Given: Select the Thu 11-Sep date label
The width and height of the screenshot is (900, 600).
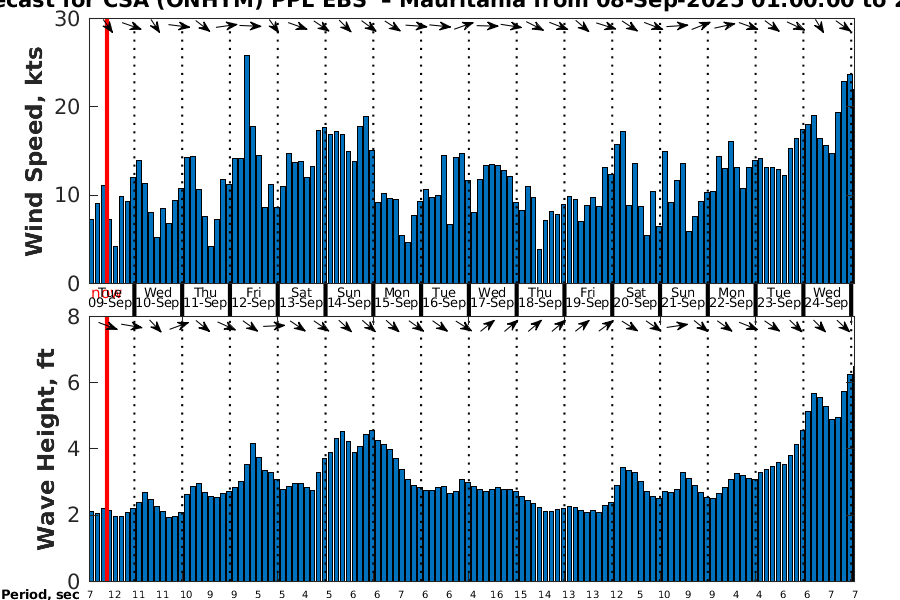Looking at the screenshot, I should 205,298.
